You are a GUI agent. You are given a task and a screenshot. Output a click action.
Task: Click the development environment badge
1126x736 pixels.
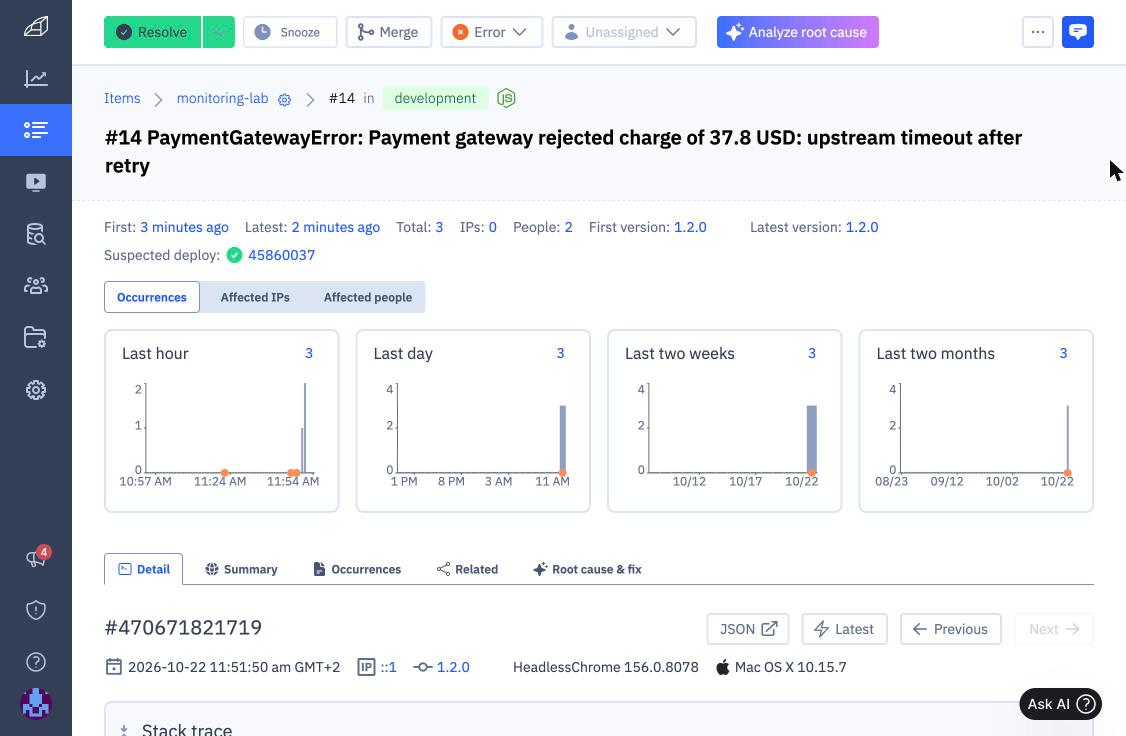[435, 98]
